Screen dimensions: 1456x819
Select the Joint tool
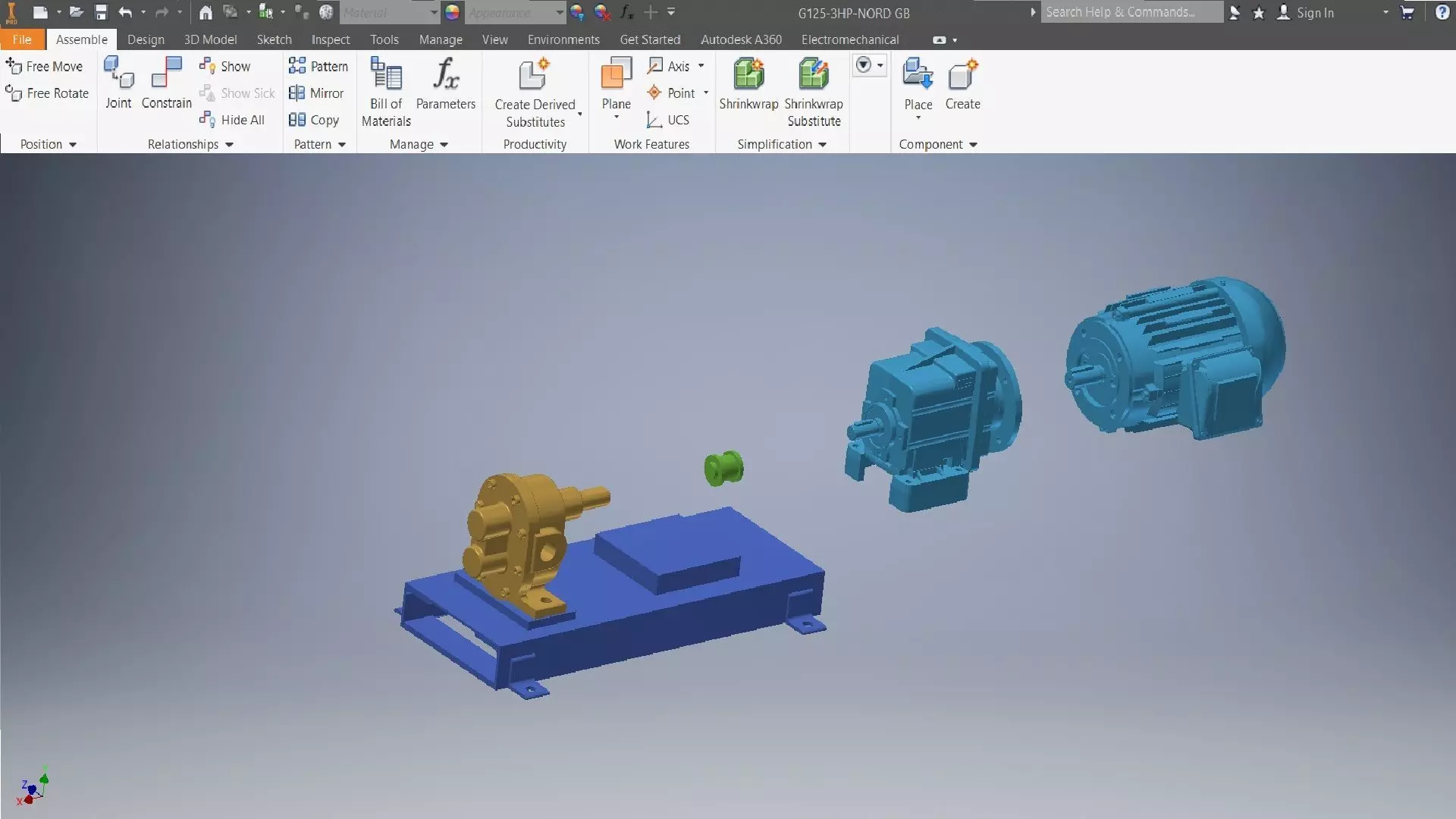118,83
